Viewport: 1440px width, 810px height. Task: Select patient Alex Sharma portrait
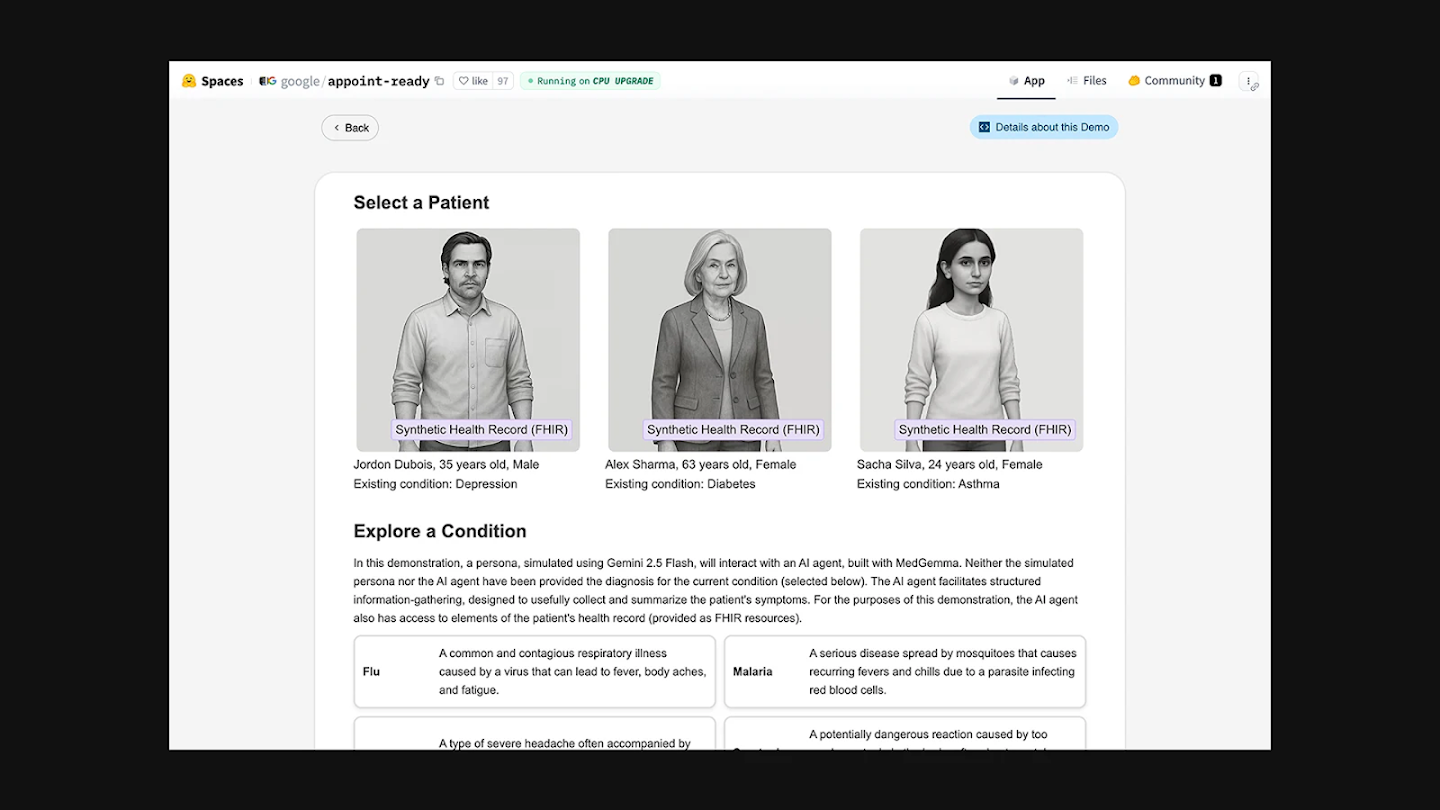click(x=719, y=320)
